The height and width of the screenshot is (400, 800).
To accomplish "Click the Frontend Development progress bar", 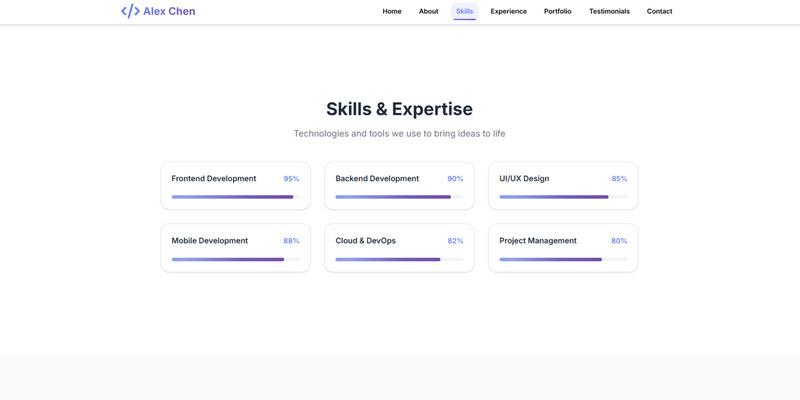I will click(x=235, y=197).
